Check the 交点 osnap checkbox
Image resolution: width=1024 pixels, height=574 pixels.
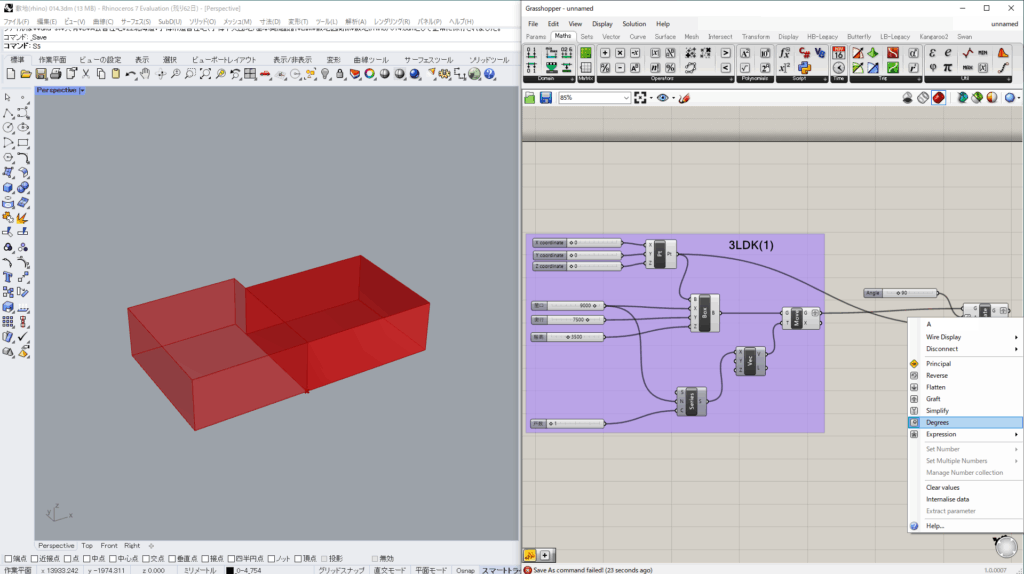point(144,558)
